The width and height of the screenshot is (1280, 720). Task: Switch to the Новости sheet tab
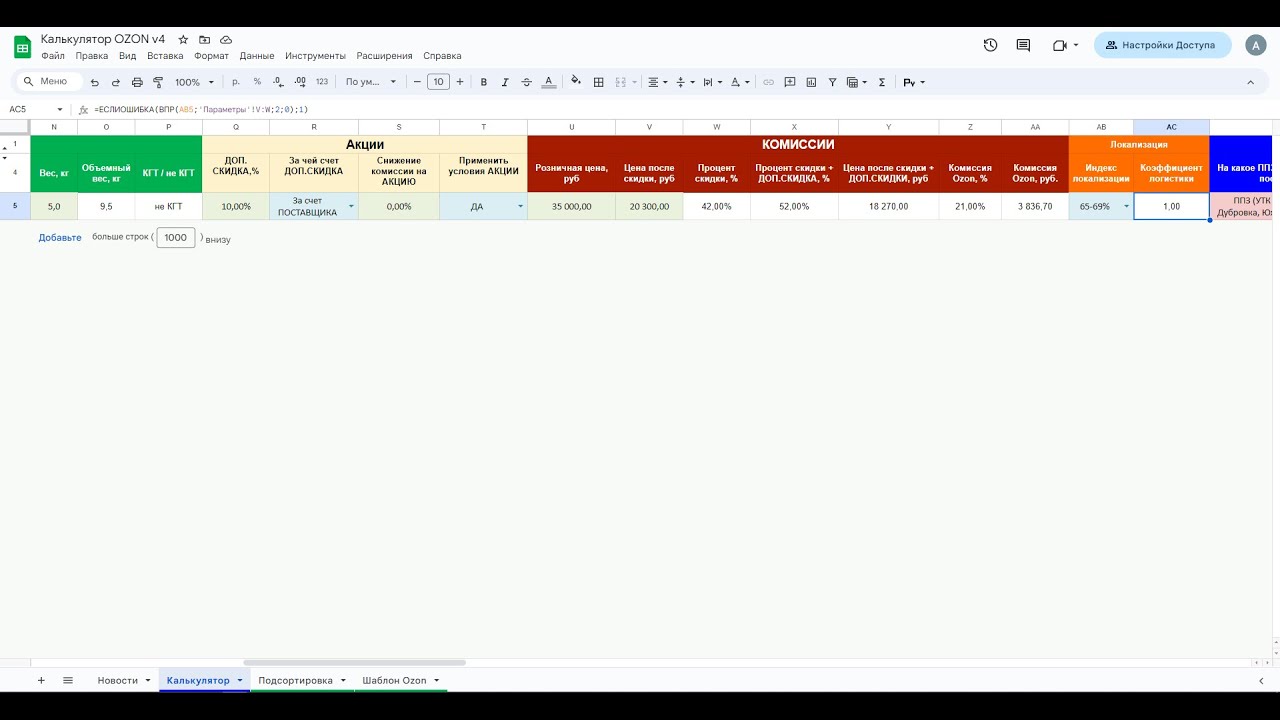118,680
